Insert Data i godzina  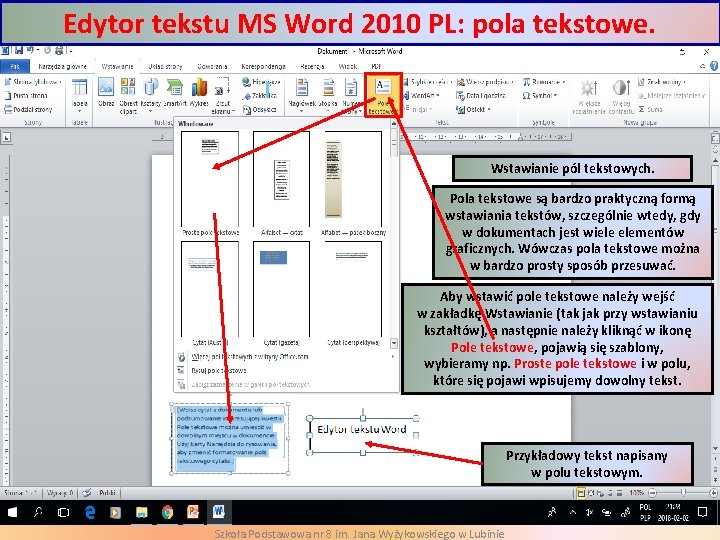tap(481, 96)
